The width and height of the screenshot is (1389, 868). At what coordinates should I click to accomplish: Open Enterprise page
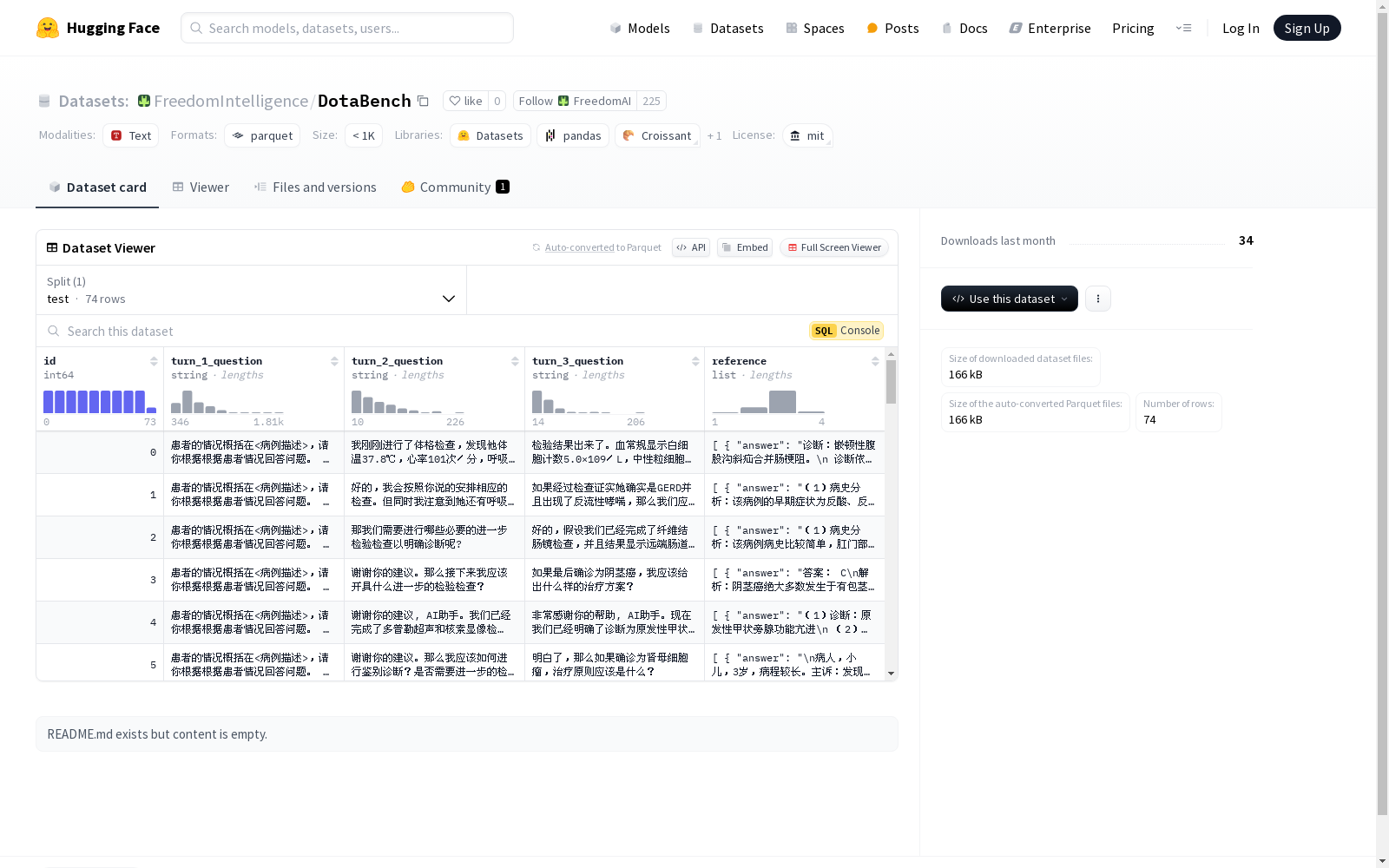pos(1050,28)
